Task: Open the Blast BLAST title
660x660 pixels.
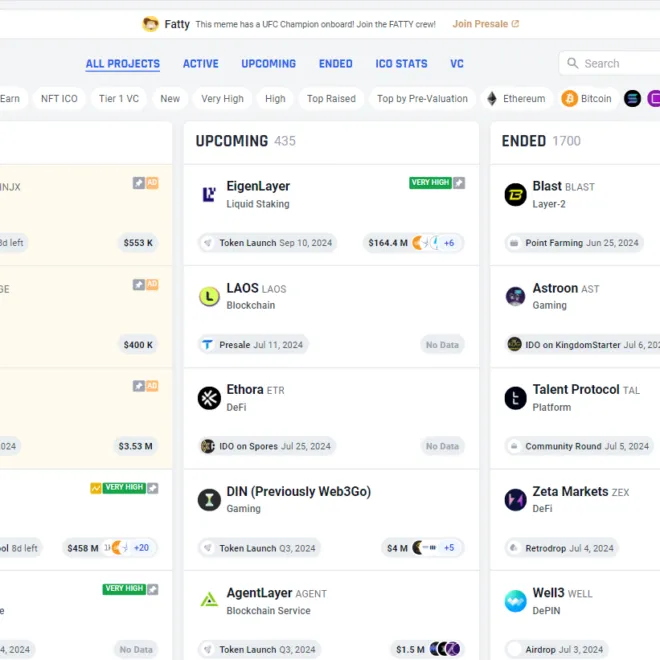Action: point(563,186)
